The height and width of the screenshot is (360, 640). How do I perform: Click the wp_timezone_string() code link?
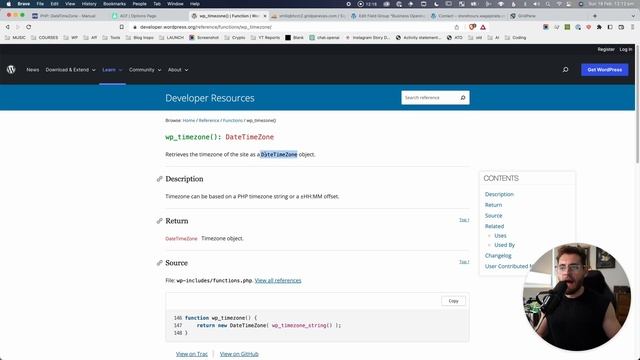pos(302,325)
